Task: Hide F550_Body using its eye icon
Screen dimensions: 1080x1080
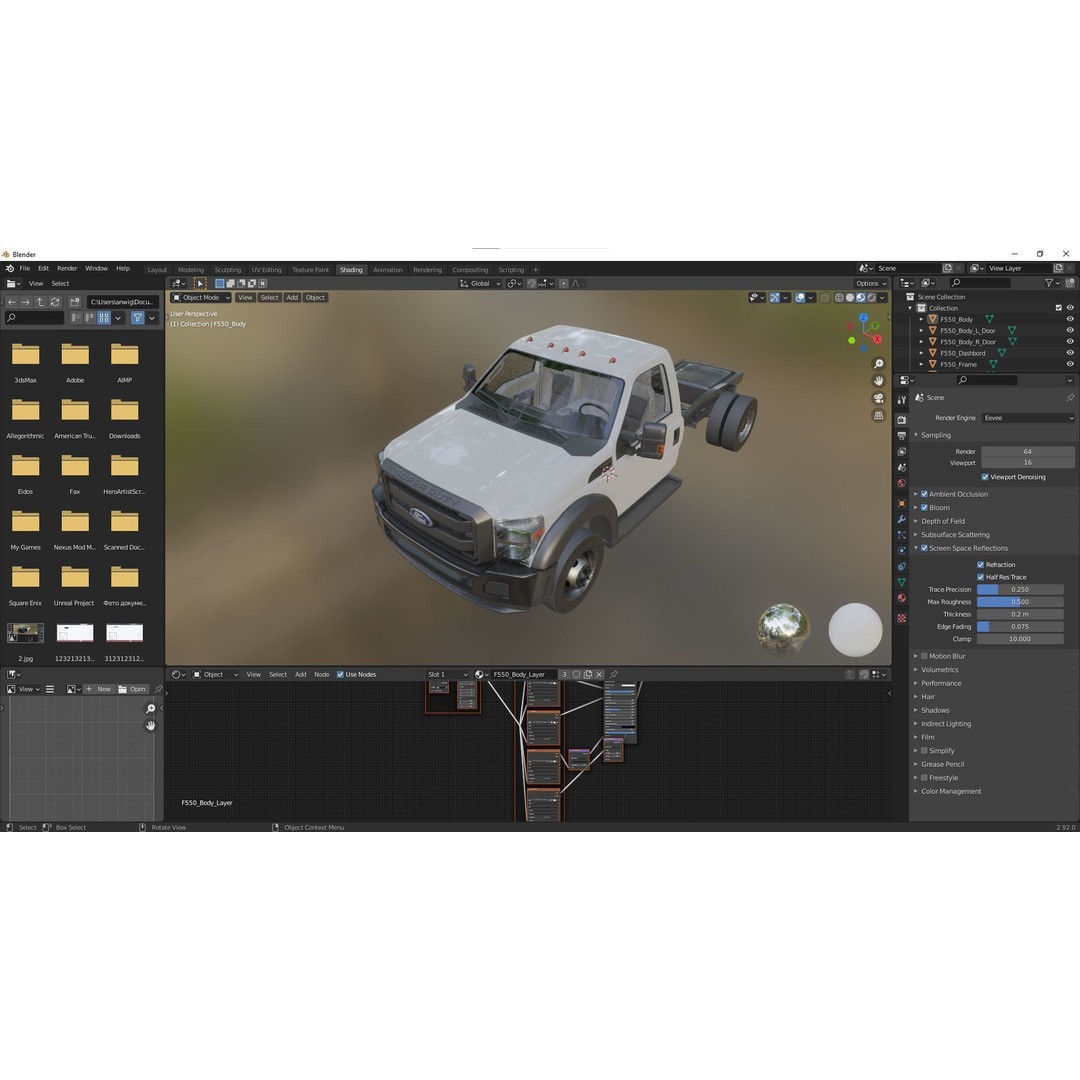Action: click(1070, 319)
